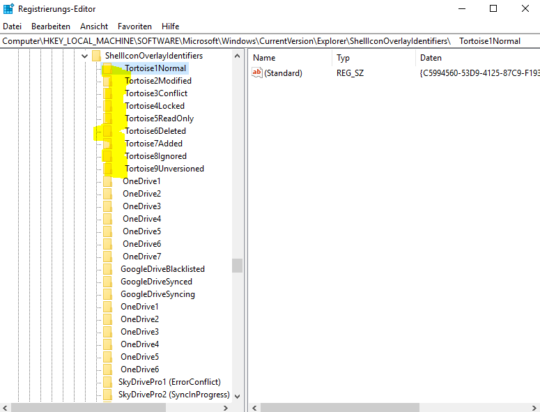Click tree pane scroll down arrow
This screenshot has height=412, width=540.
tap(237, 396)
